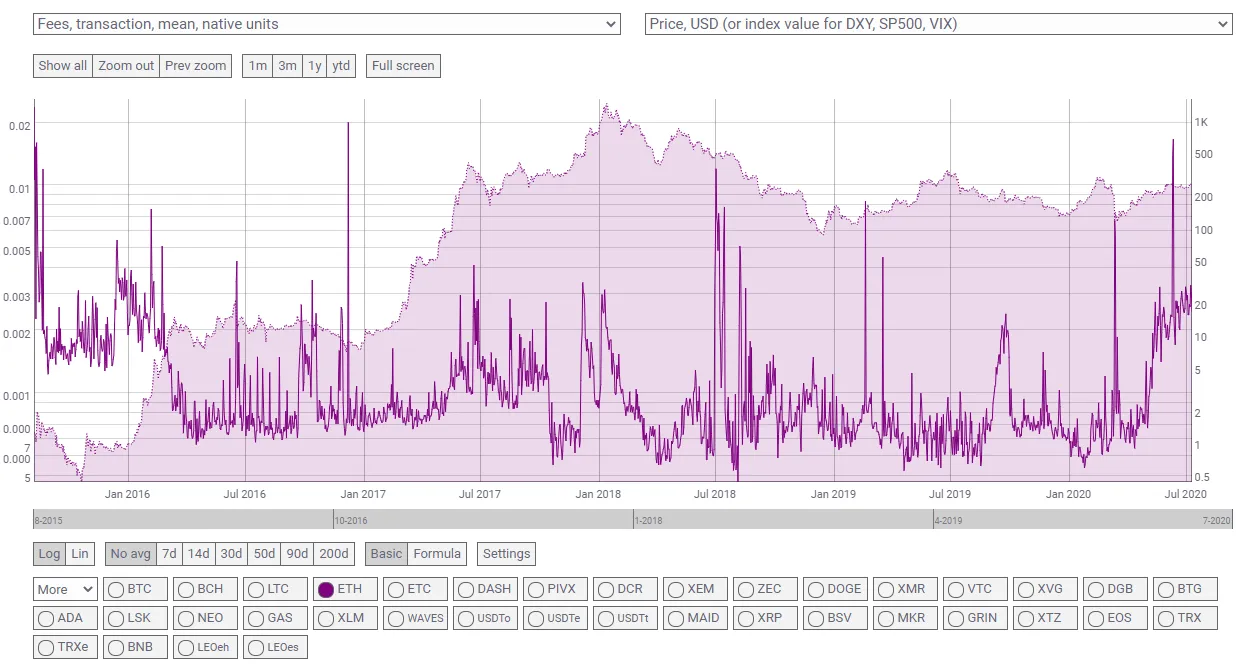The image size is (1244, 672).
Task: Open the right metric dropdown (Price, USD)
Action: pyautogui.click(x=939, y=23)
